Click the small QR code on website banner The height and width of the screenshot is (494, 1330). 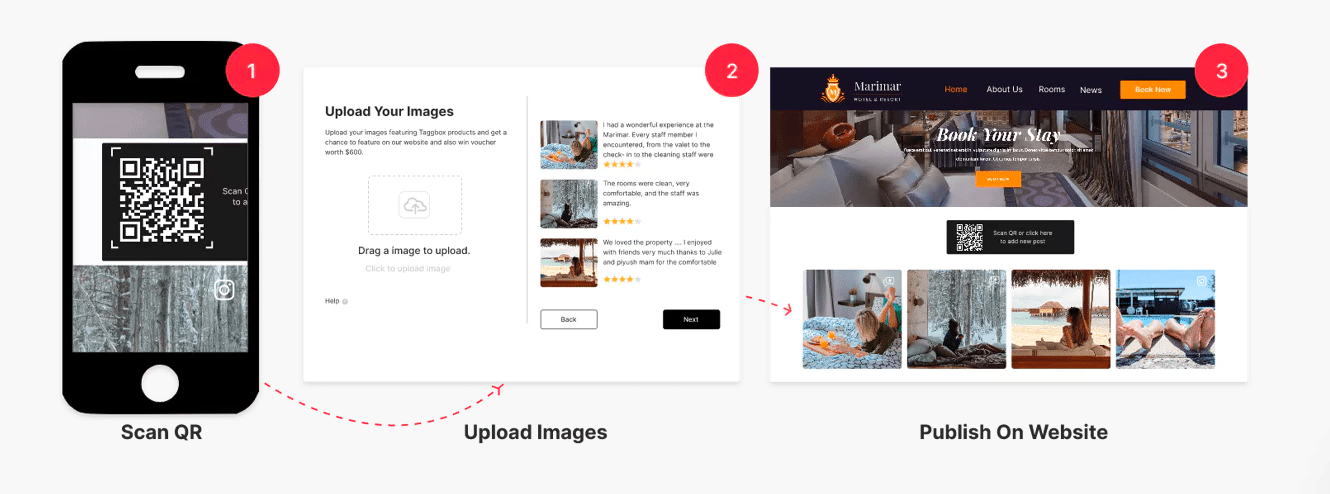[x=970, y=237]
